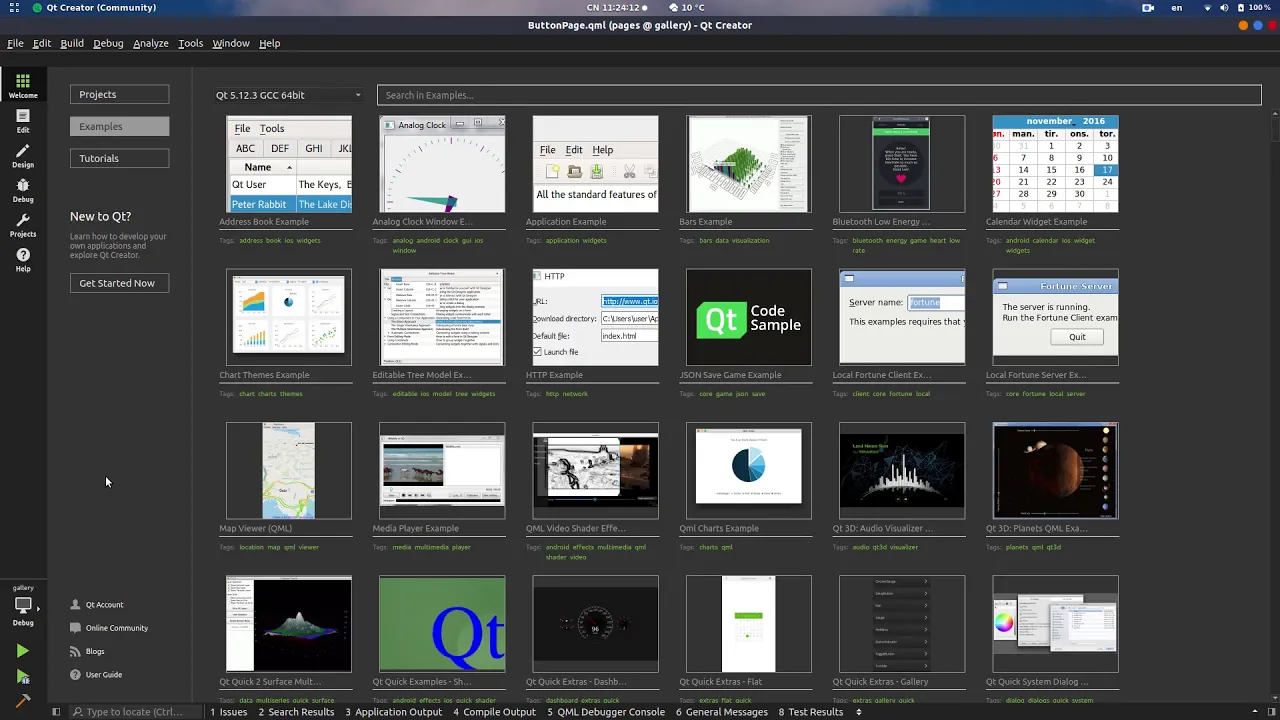Select the Examples button
The image size is (1280, 720).
(x=119, y=126)
